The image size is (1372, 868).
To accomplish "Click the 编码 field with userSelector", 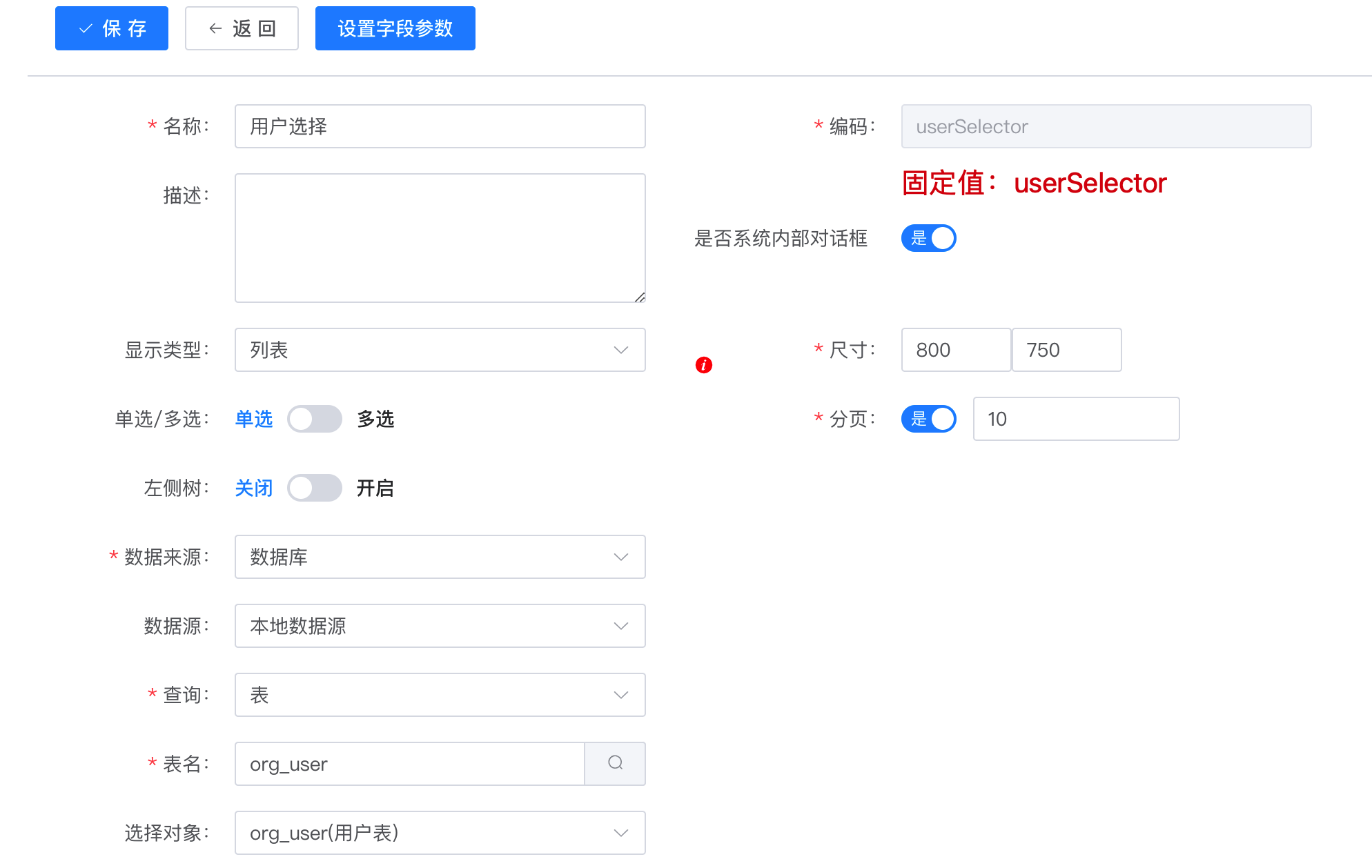I will [1106, 126].
